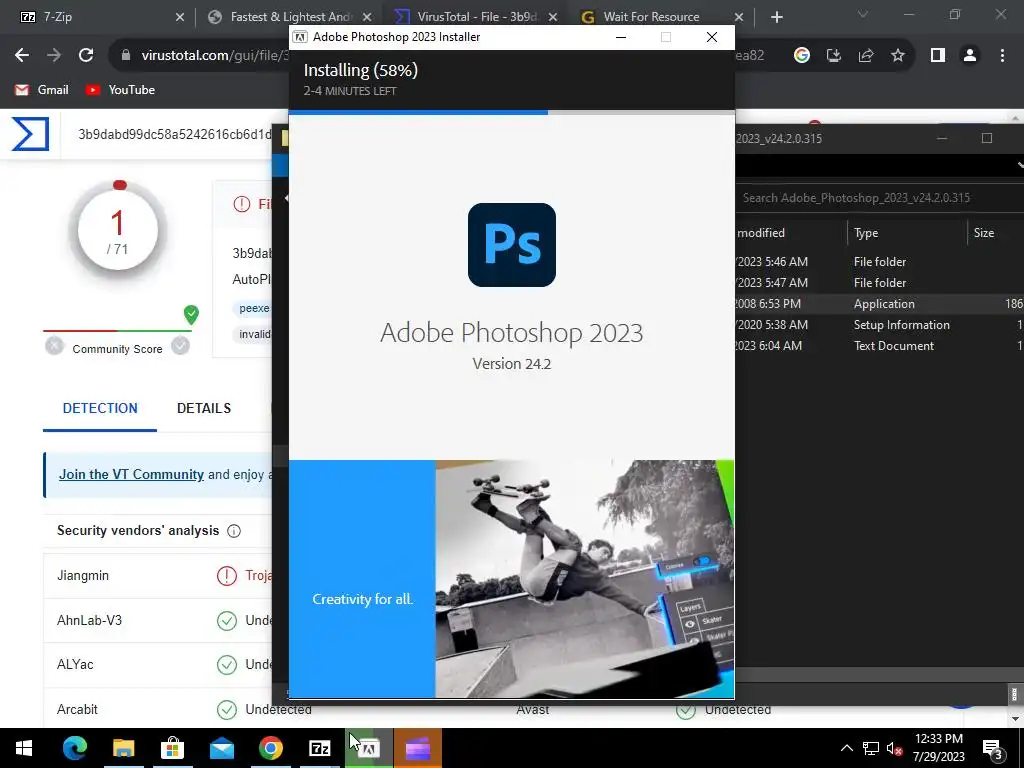Reload the VirusTotal page
This screenshot has height=768, width=1024.
86,56
